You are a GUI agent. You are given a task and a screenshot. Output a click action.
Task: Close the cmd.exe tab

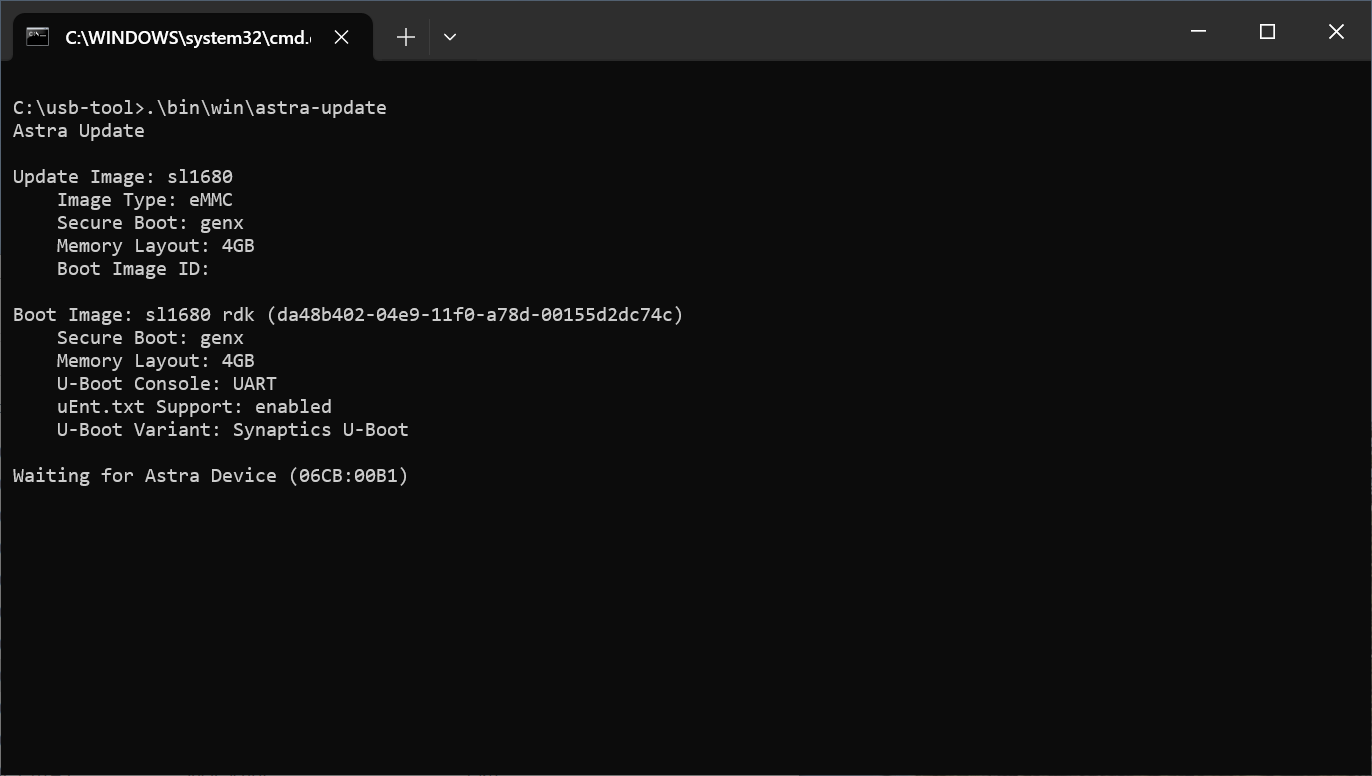coord(341,37)
